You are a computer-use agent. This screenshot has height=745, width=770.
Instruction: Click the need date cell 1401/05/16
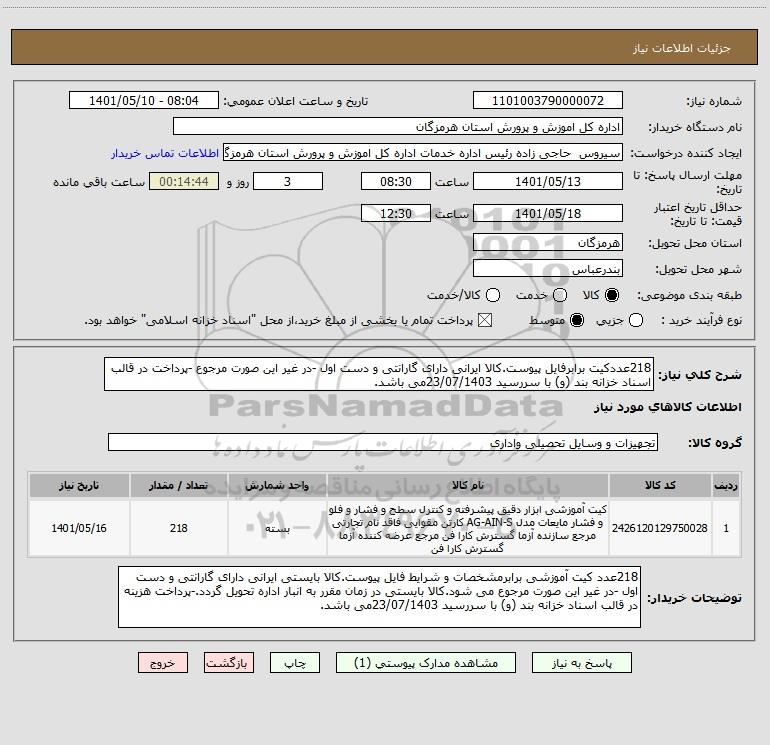pos(79,528)
